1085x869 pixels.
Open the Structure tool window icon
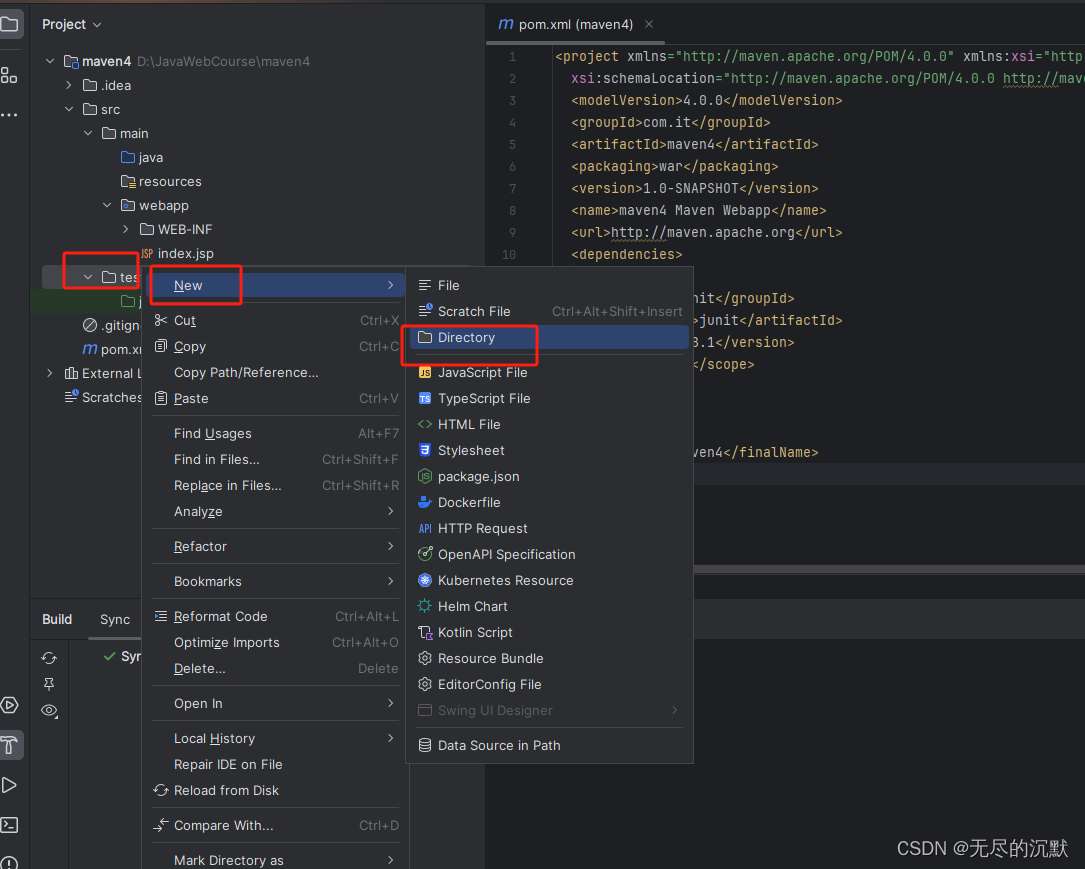[x=9, y=75]
